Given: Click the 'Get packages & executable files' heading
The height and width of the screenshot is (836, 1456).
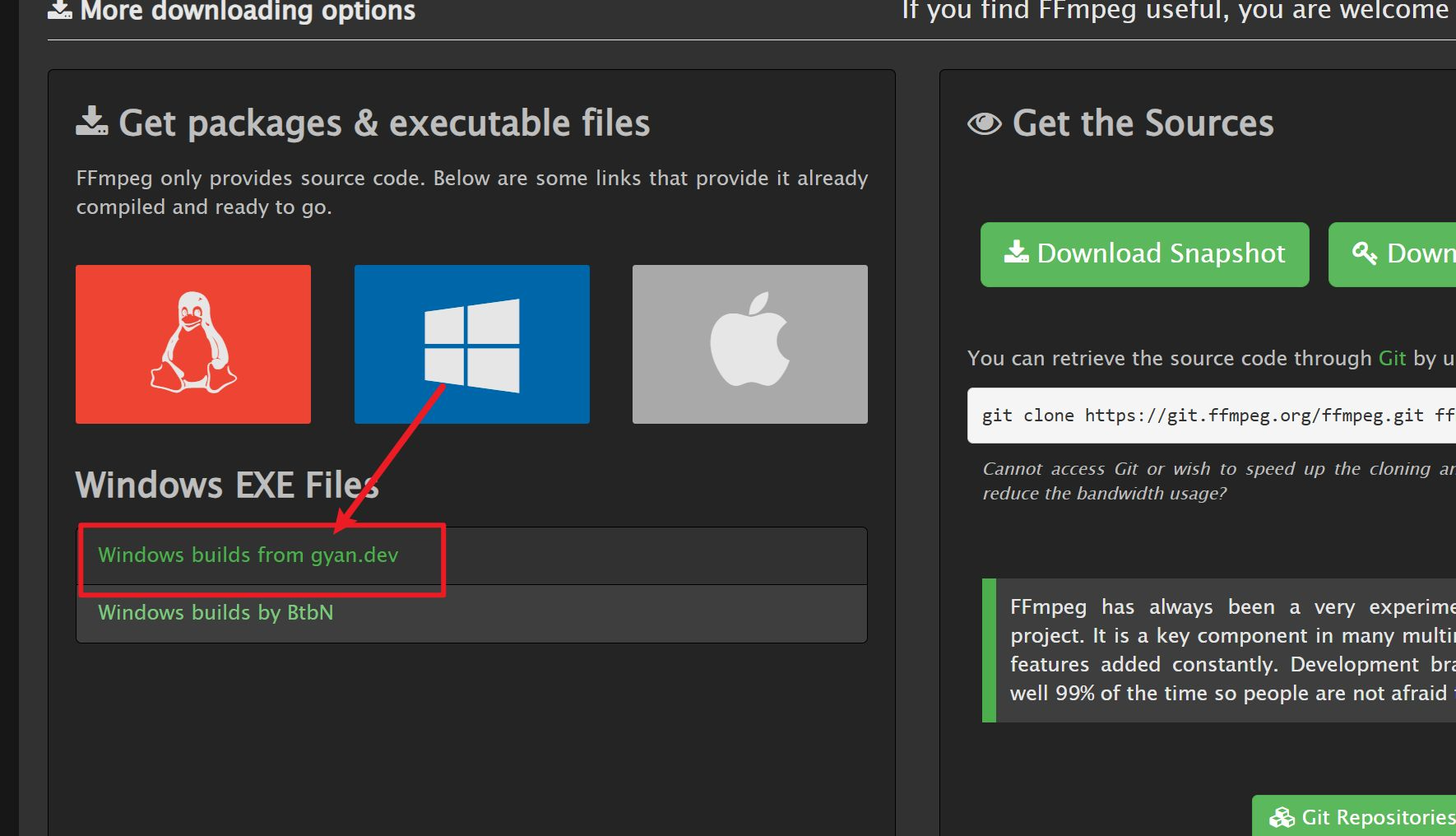Looking at the screenshot, I should point(363,123).
